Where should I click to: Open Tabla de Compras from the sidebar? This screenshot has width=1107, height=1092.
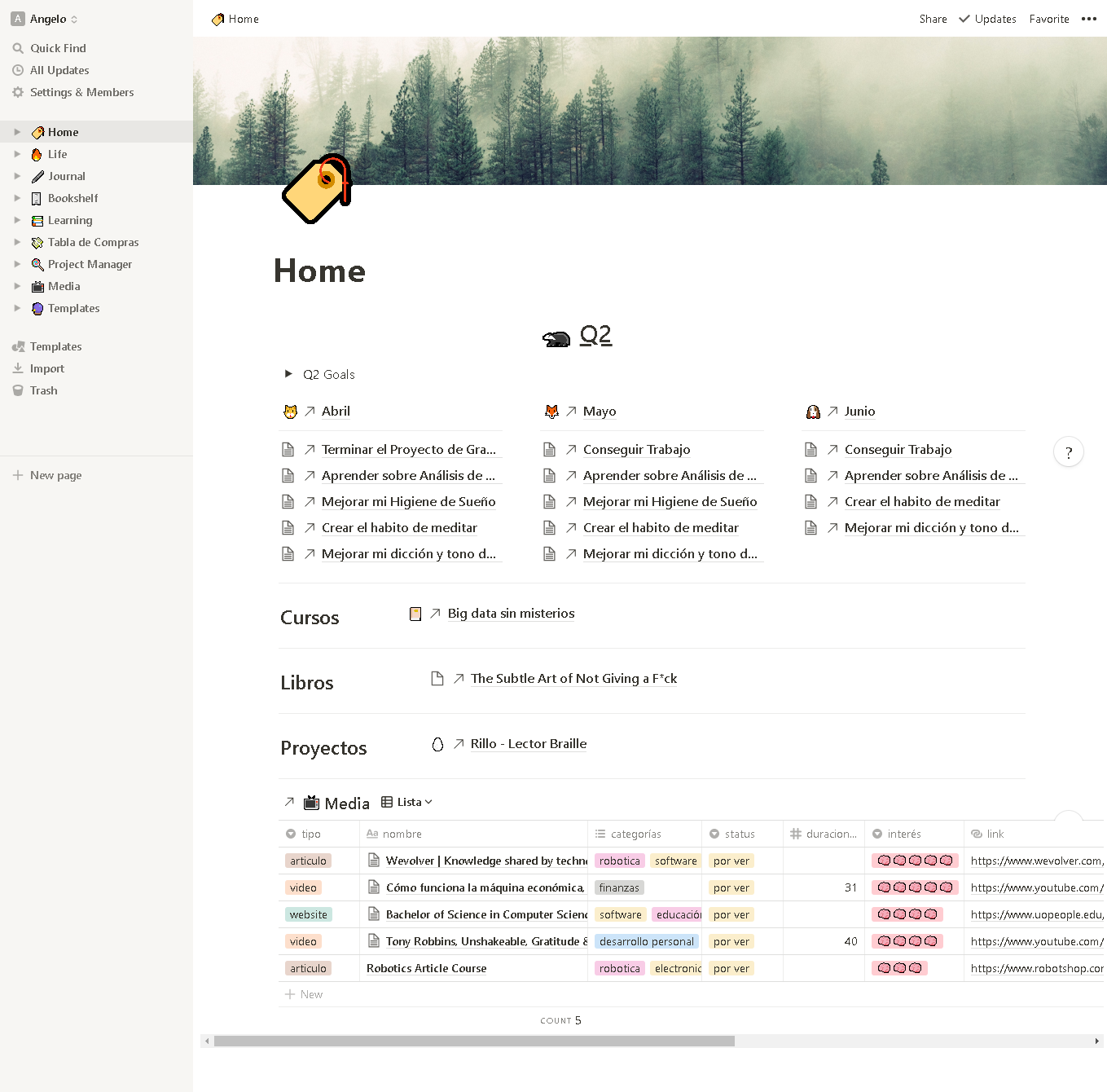(x=93, y=242)
